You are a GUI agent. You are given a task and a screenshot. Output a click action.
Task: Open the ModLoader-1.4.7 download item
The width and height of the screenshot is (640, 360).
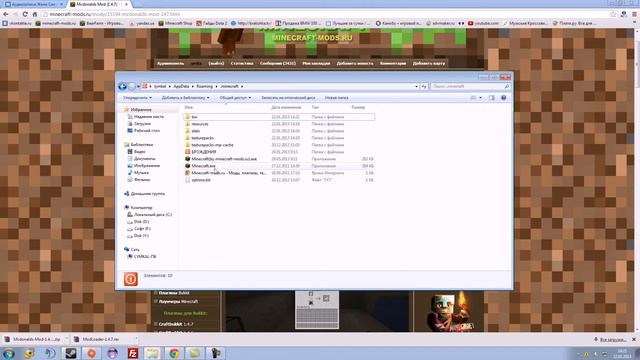click(104, 339)
